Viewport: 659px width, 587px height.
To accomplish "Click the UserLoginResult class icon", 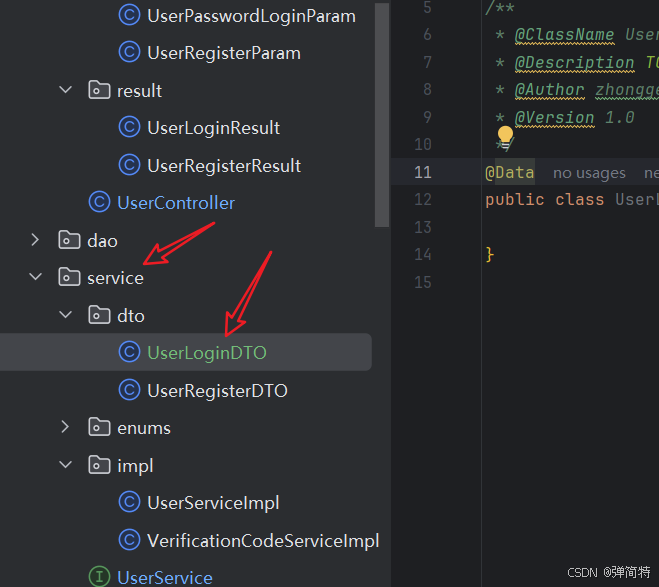I will 129,127.
